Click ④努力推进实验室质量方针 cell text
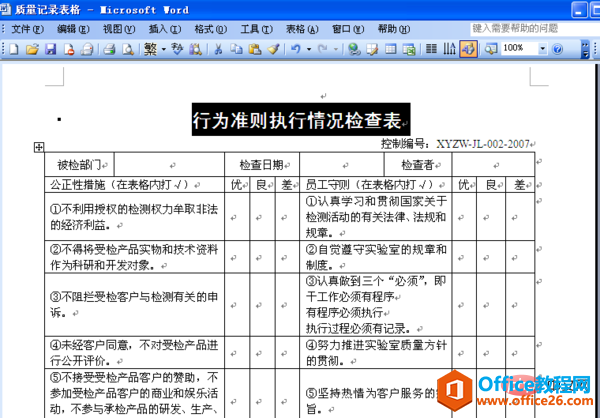This screenshot has width=600, height=418. pos(376,353)
